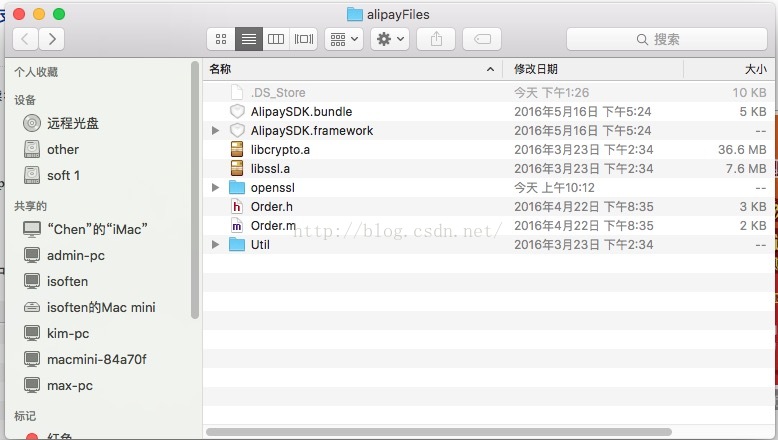Viewport: 778px width, 440px height.
Task: Click the isoften的Mac mini device icon
Action: (x=32, y=308)
